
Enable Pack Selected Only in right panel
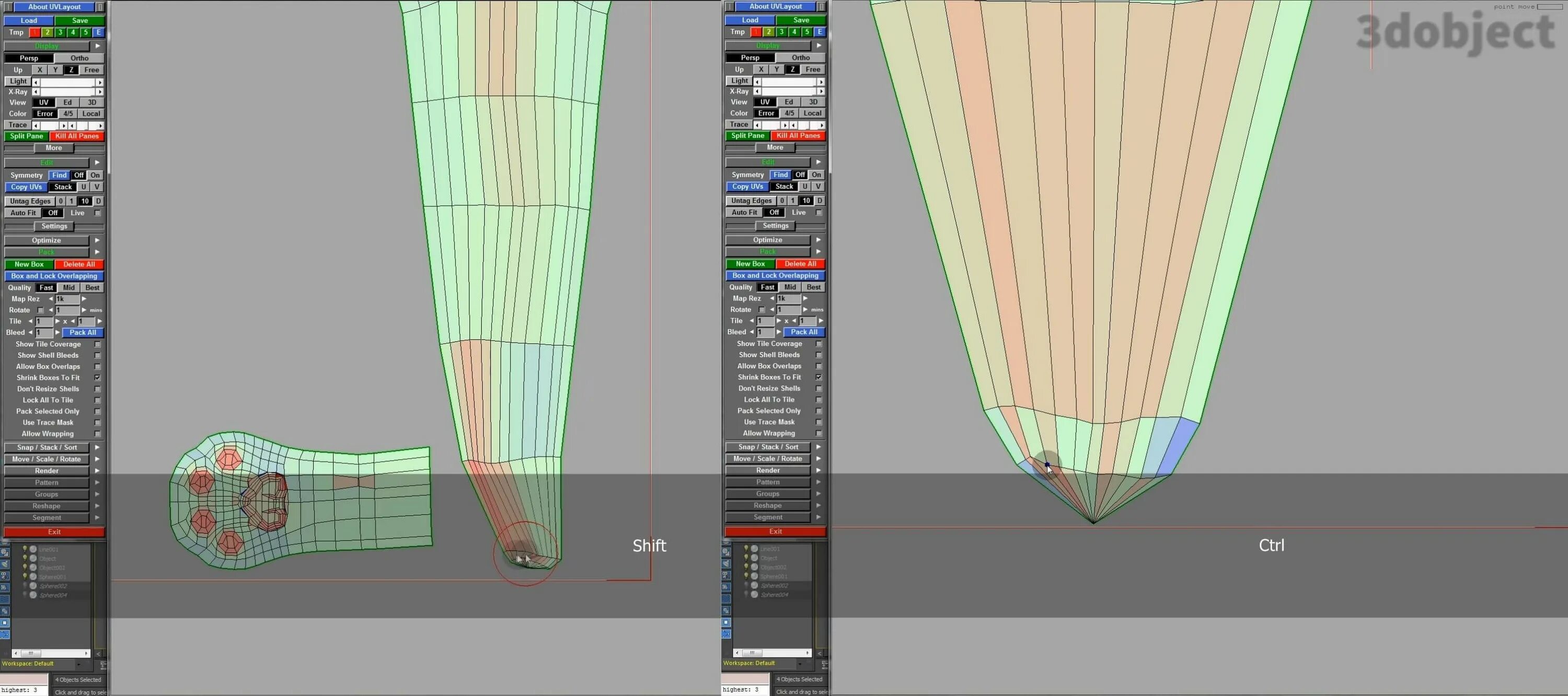tap(818, 411)
